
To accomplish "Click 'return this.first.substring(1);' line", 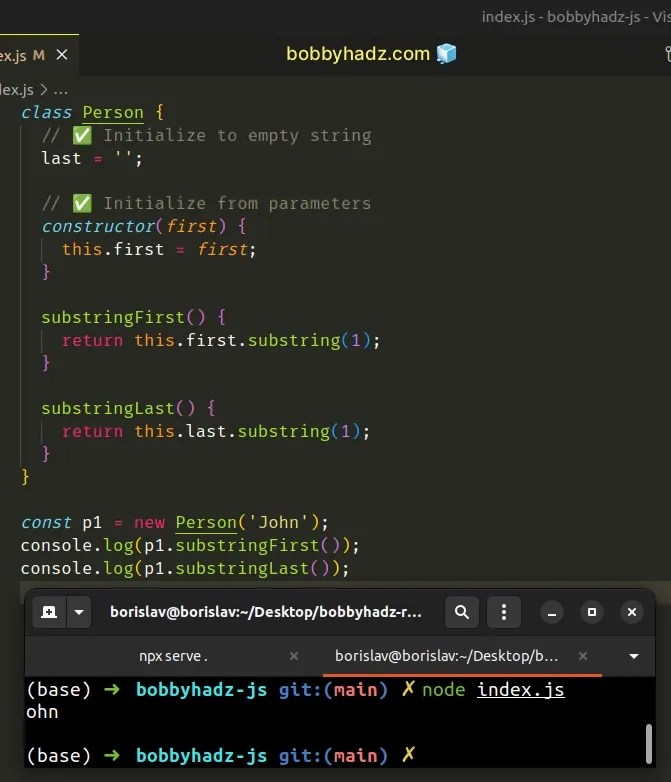I will (221, 341).
